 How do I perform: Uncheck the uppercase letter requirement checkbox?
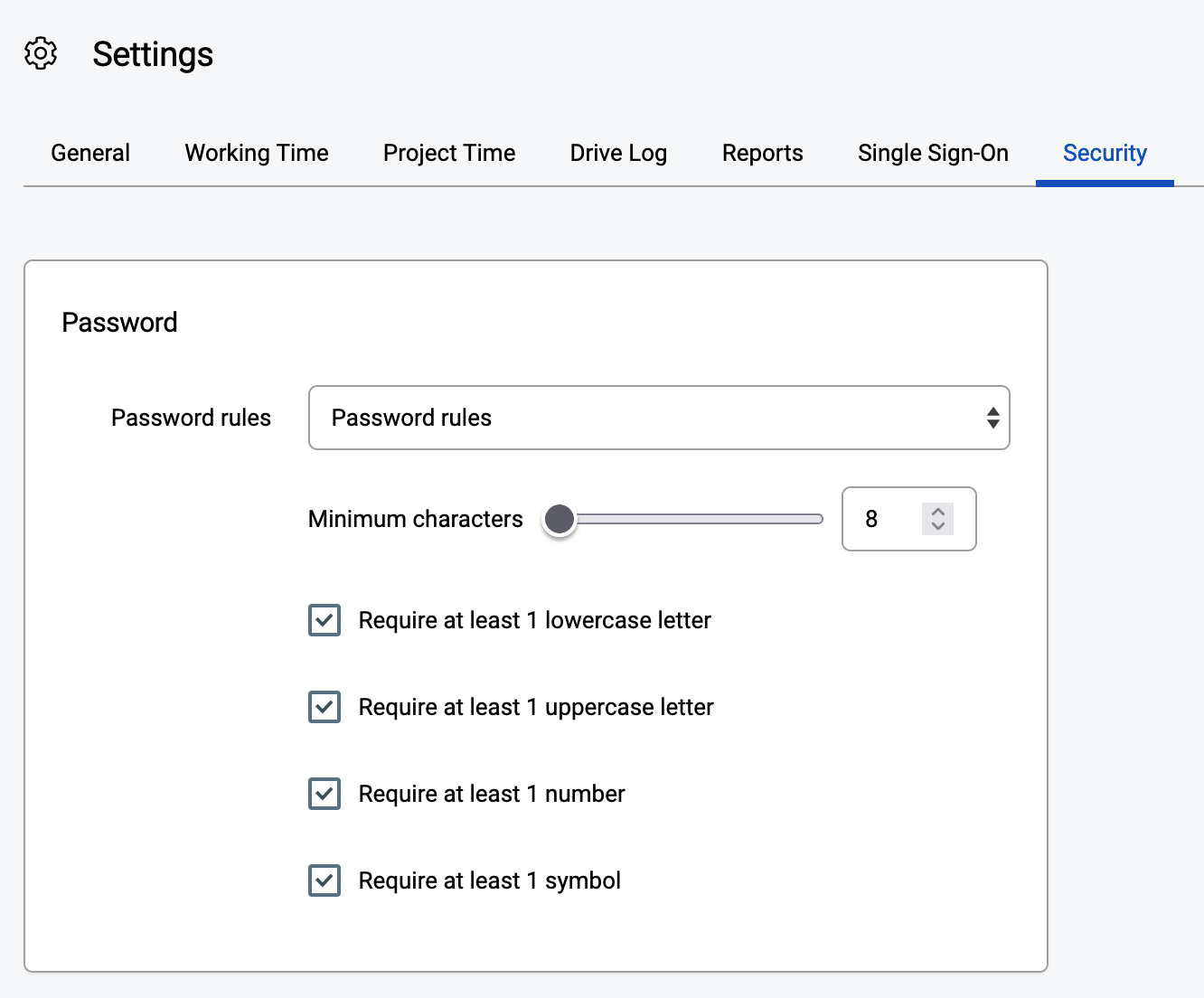coord(325,707)
